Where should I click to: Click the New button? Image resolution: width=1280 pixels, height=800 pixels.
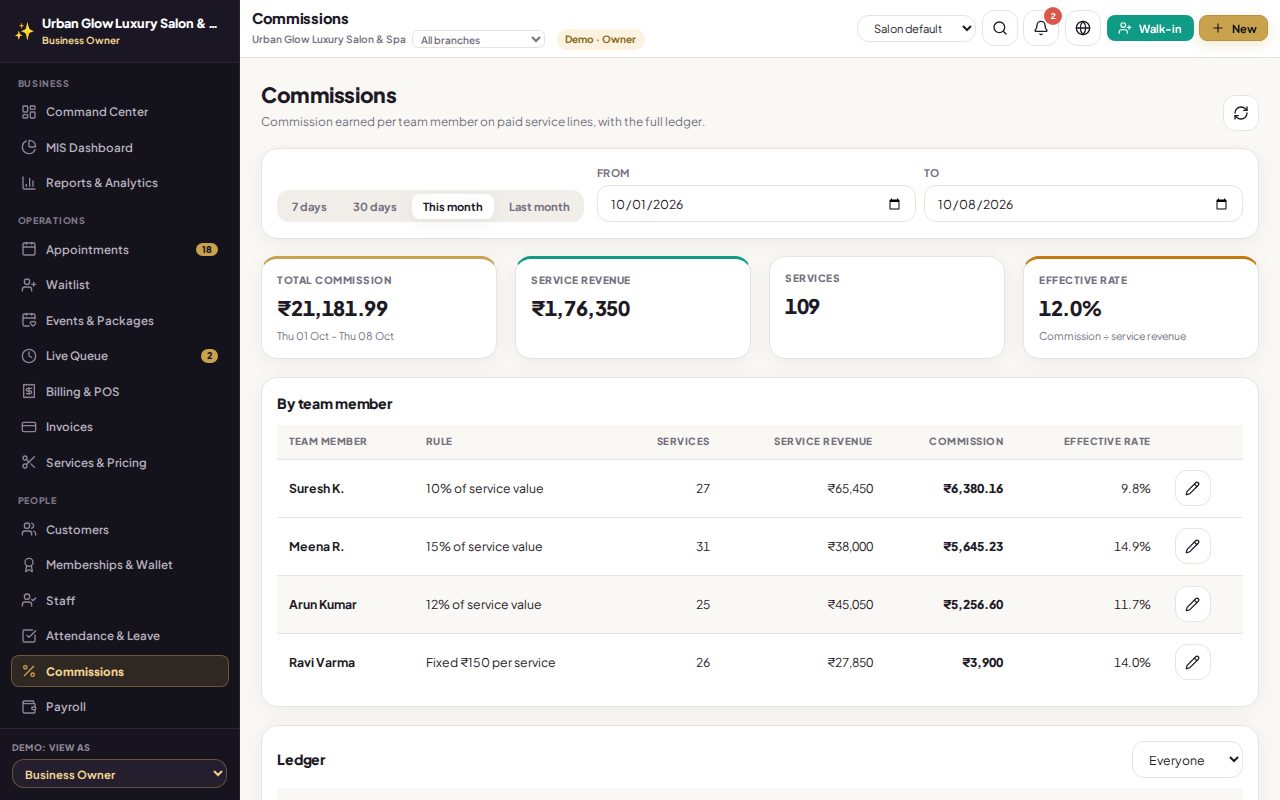point(1233,28)
